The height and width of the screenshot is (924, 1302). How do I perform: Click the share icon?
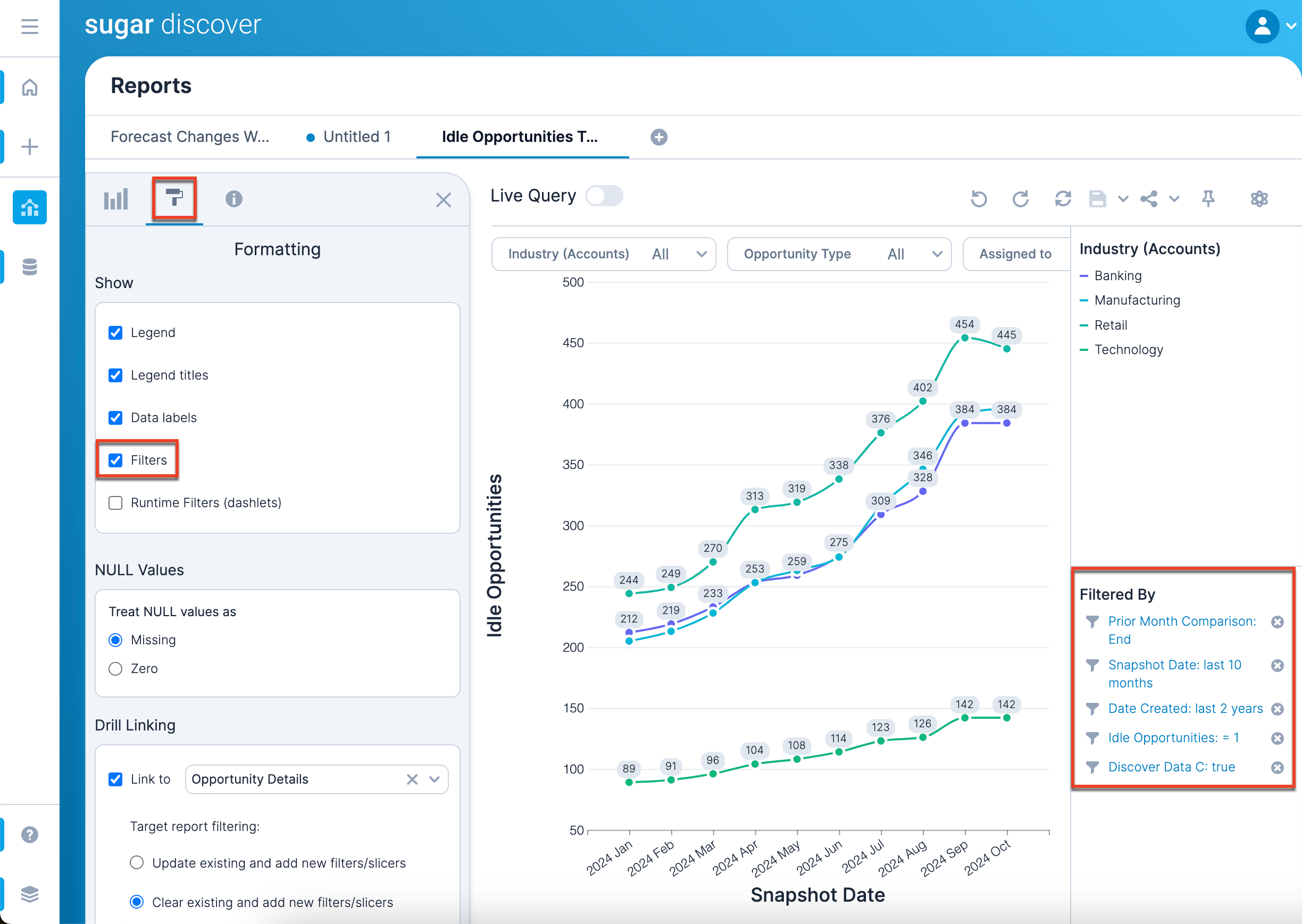pyautogui.click(x=1149, y=198)
